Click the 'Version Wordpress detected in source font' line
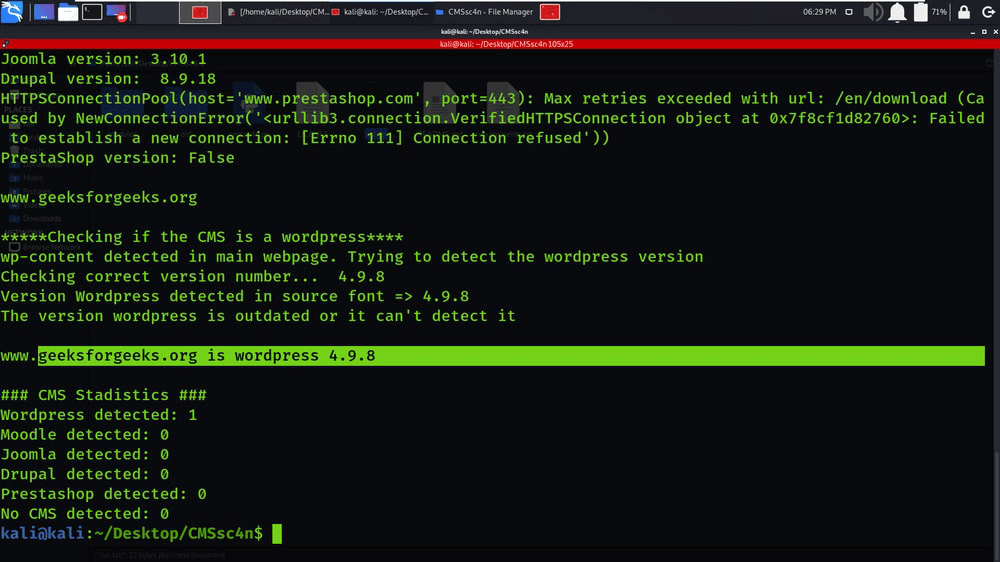The width and height of the screenshot is (1000, 562). [235, 297]
